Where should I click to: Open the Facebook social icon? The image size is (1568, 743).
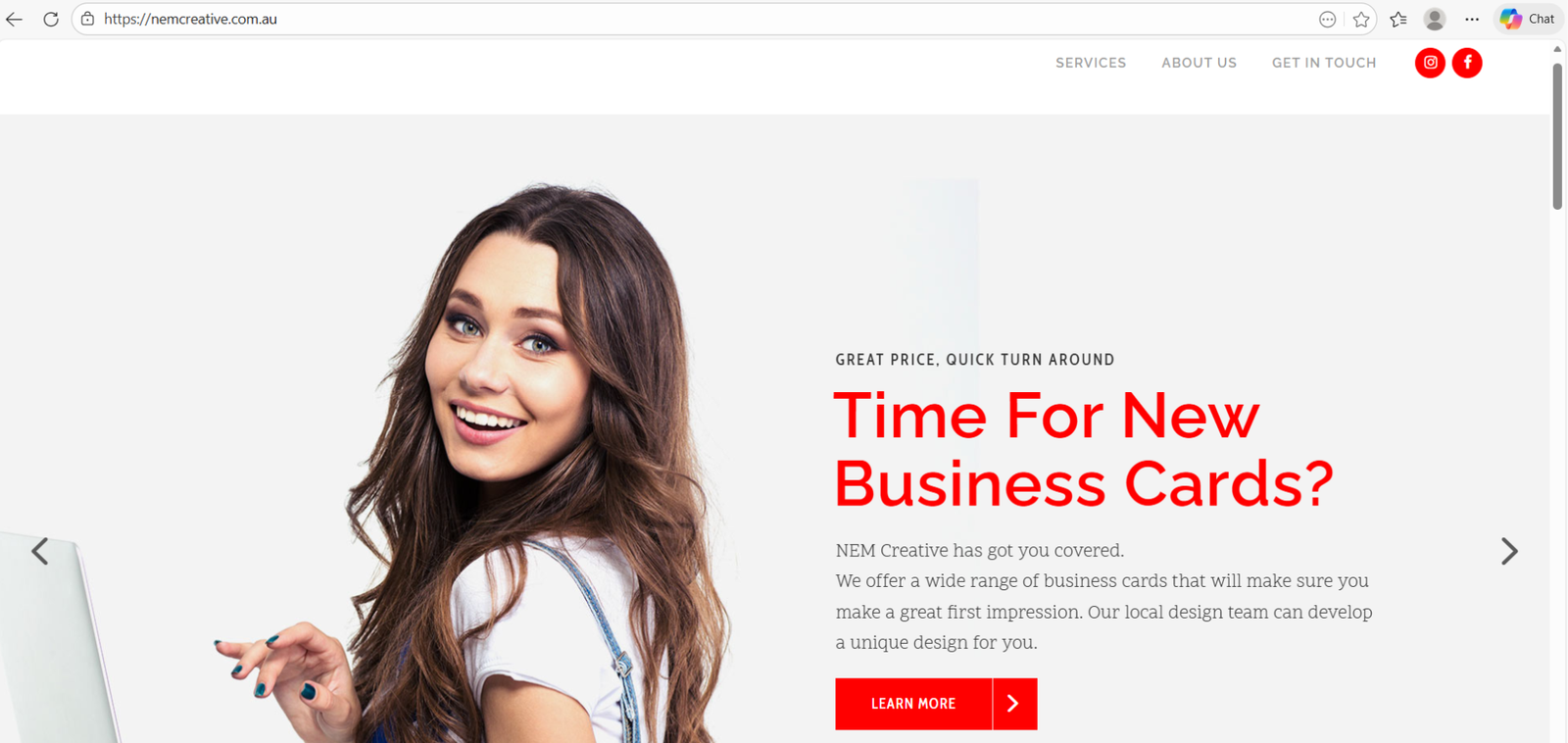coord(1467,63)
